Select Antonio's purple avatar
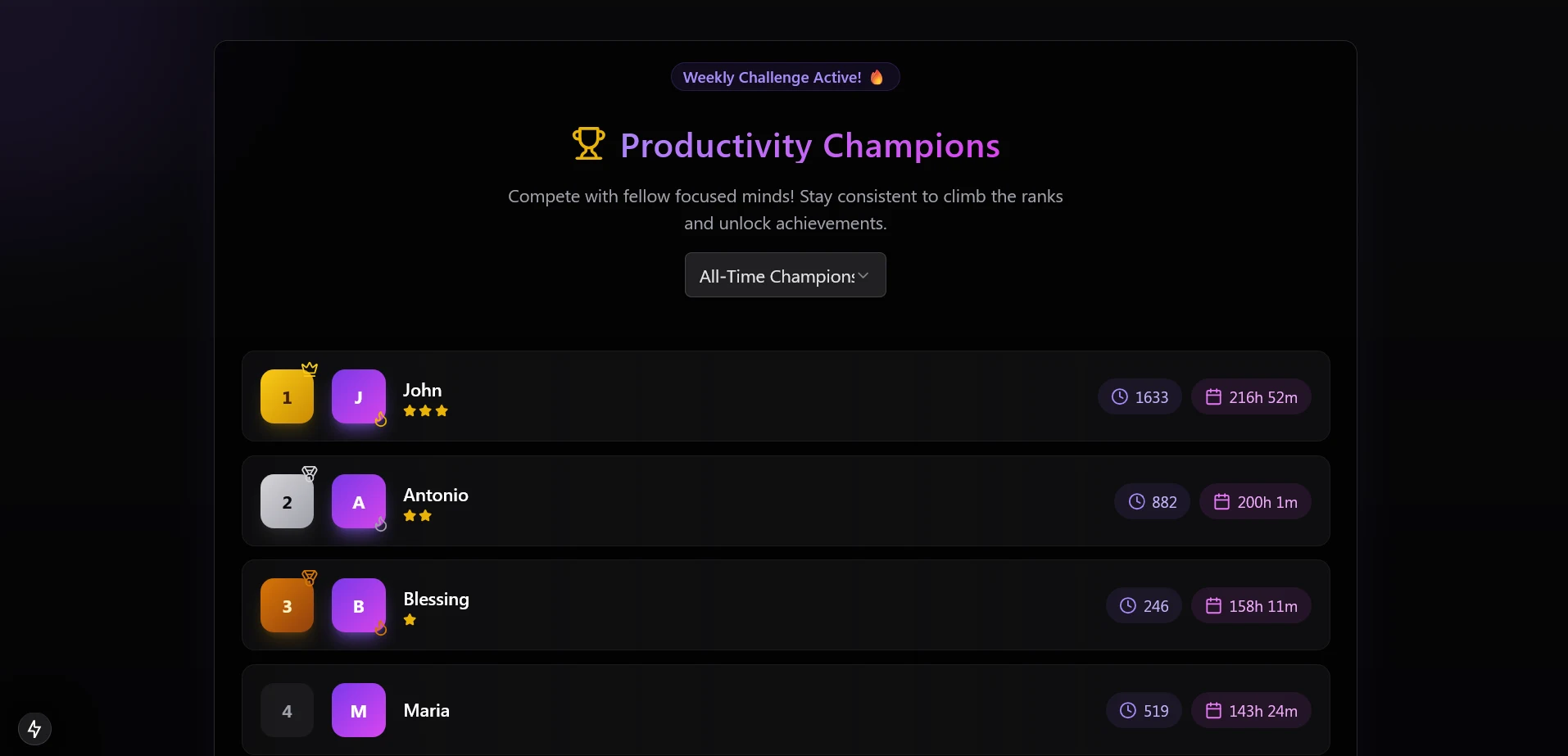 pyautogui.click(x=358, y=501)
